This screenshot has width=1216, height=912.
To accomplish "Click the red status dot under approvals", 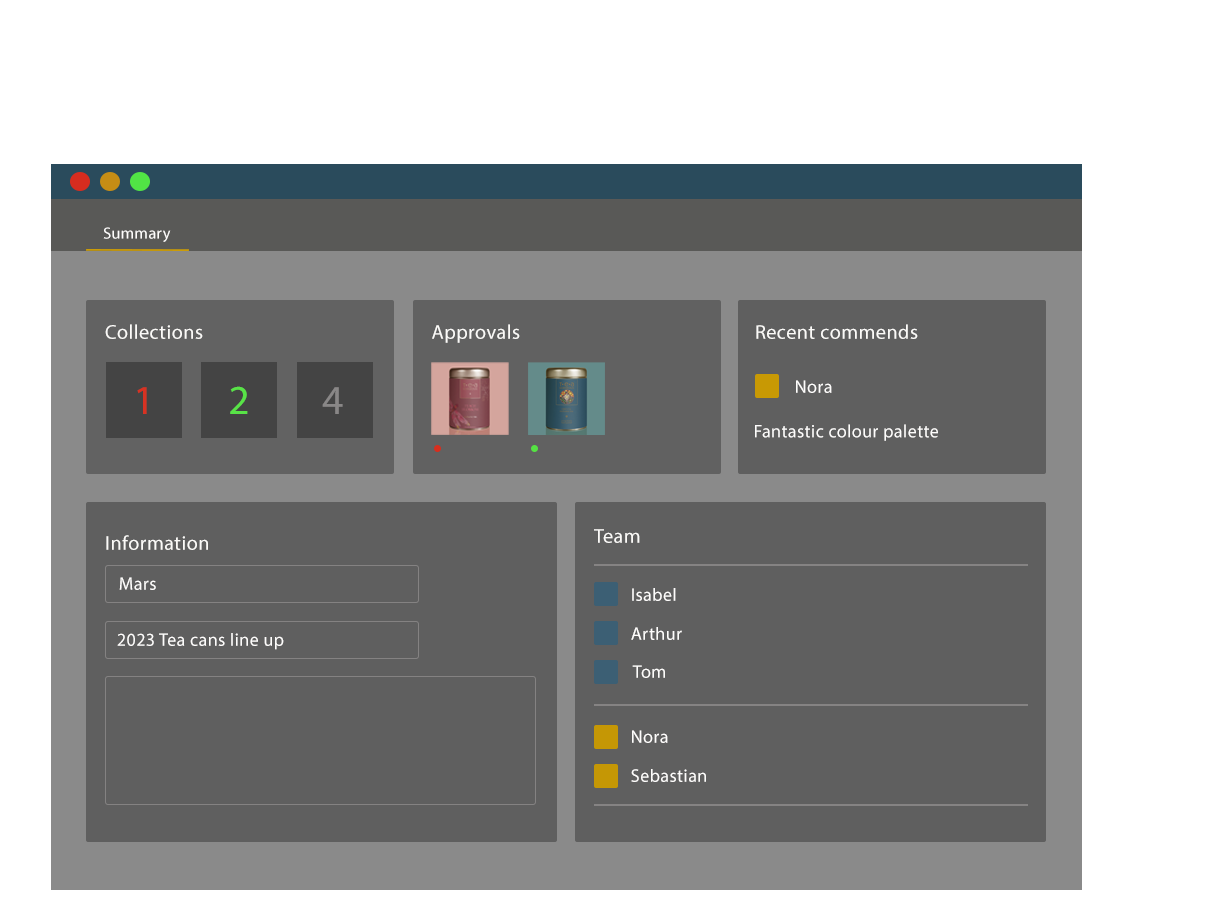I will coord(438,449).
